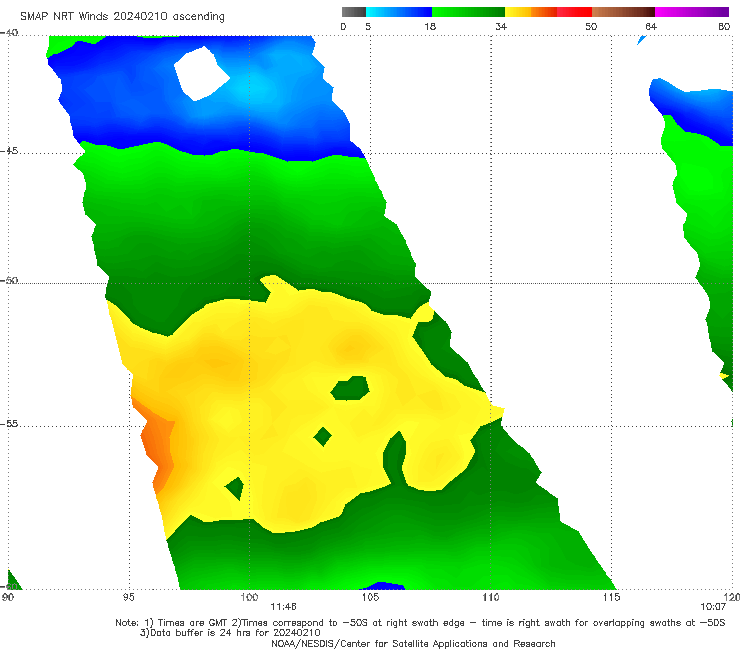Pick the green segment of the color bar

pyautogui.click(x=468, y=12)
